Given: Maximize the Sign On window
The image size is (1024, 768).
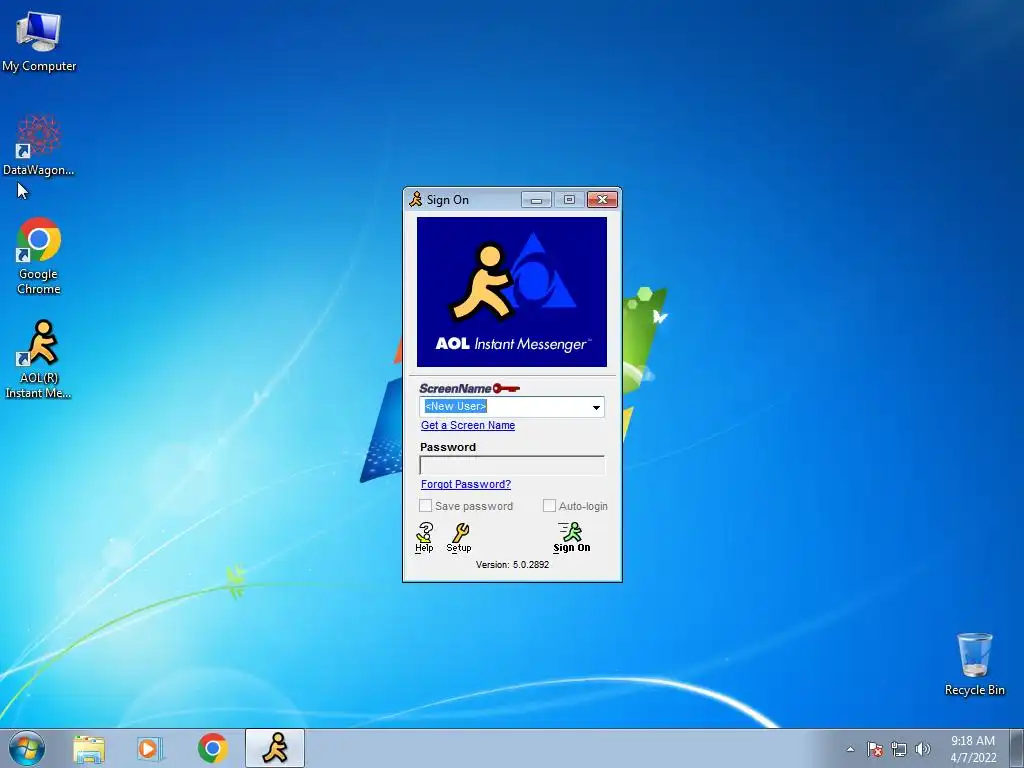Looking at the screenshot, I should pos(569,200).
